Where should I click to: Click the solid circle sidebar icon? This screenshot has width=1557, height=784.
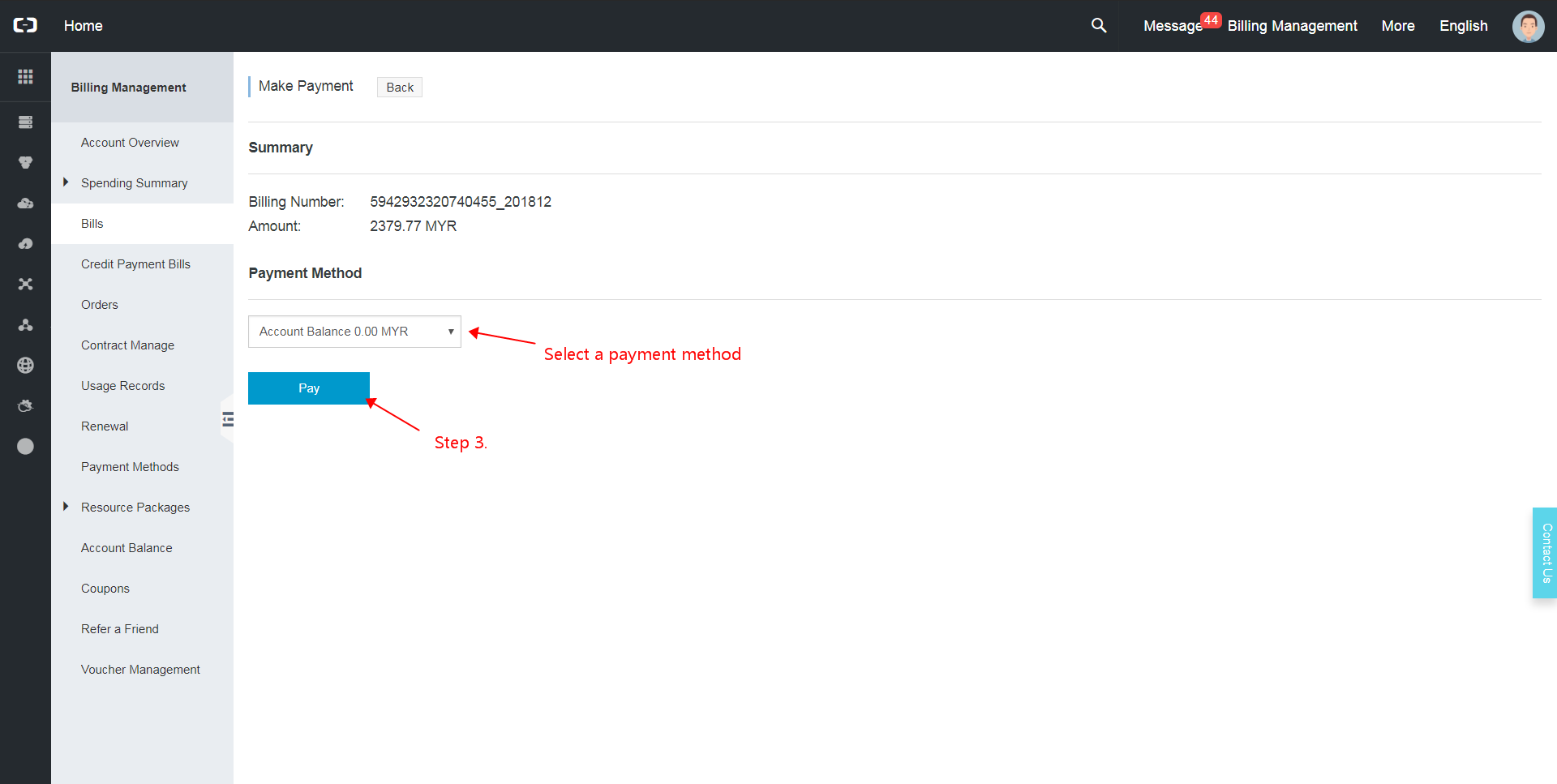[25, 447]
